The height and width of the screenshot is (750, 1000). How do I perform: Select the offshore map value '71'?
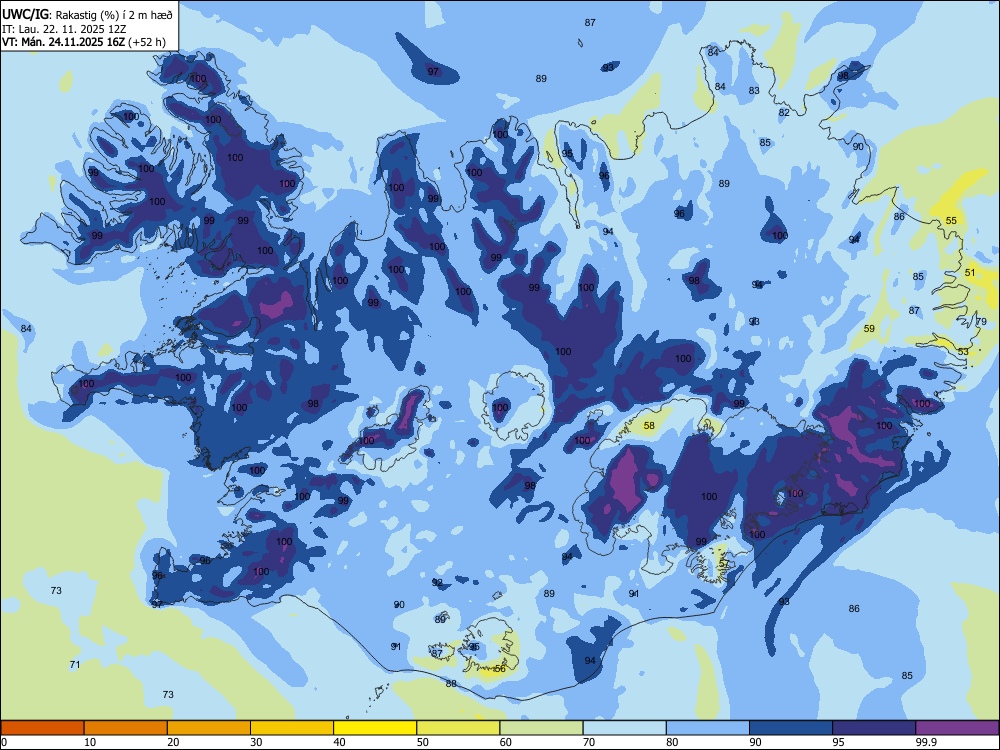[75, 665]
